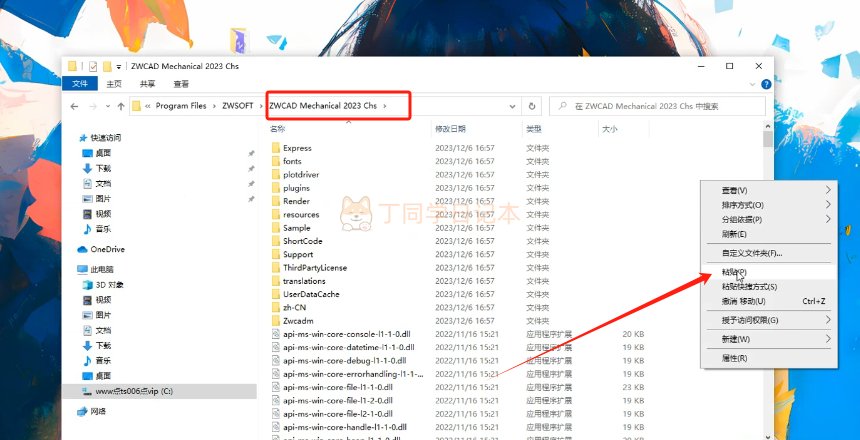The height and width of the screenshot is (440, 860).
Task: Select 此电脑 in the navigation pane
Action: (x=102, y=269)
